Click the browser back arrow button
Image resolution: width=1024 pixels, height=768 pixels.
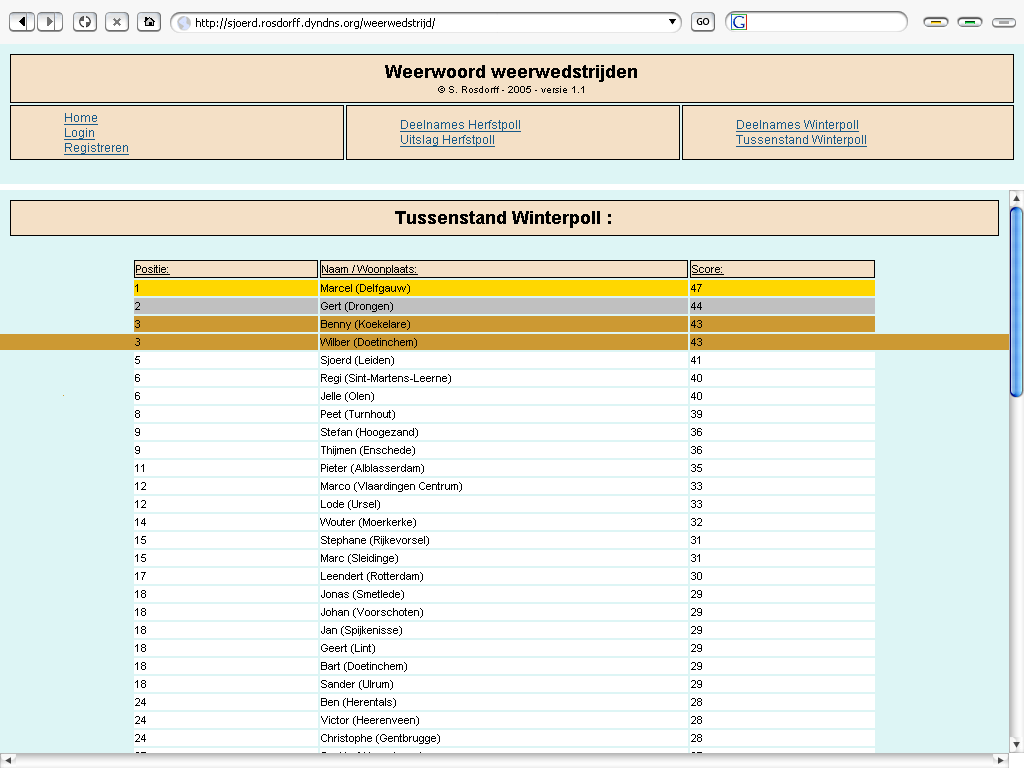22,22
